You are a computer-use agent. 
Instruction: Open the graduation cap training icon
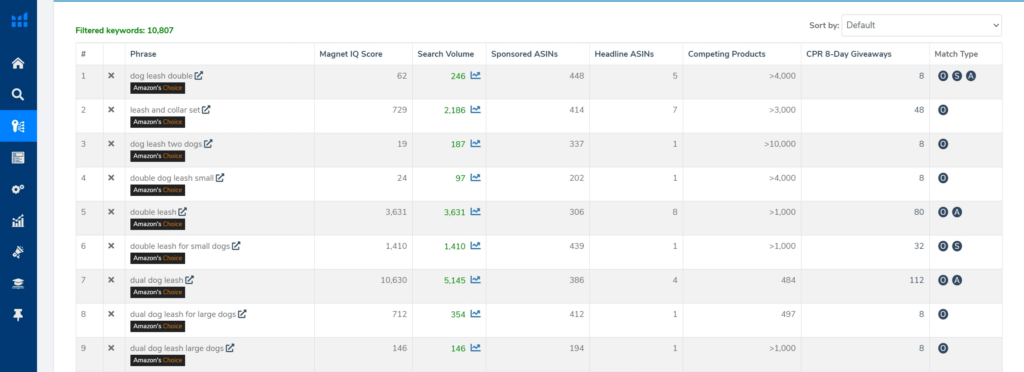coord(18,284)
